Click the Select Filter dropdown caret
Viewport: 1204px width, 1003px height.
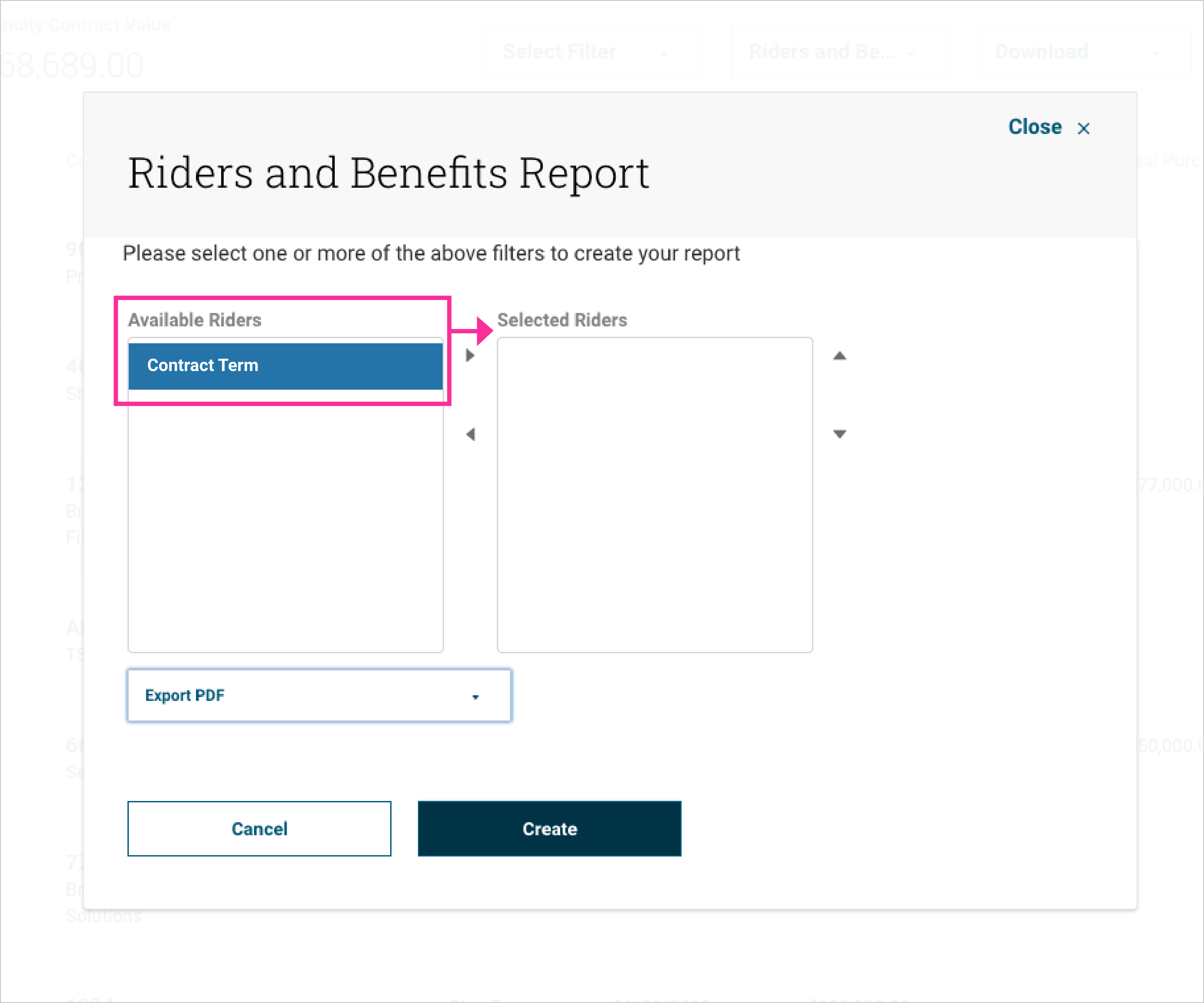(664, 53)
